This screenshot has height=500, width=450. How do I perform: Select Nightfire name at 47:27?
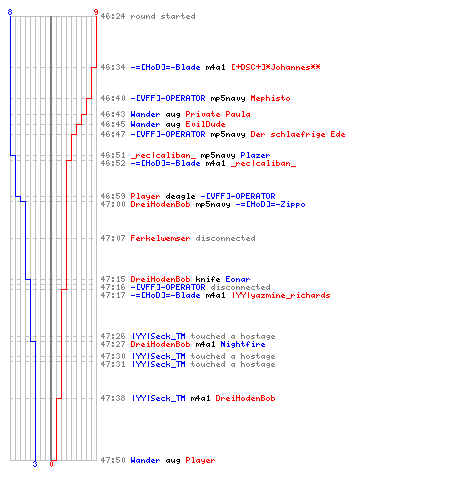click(243, 344)
